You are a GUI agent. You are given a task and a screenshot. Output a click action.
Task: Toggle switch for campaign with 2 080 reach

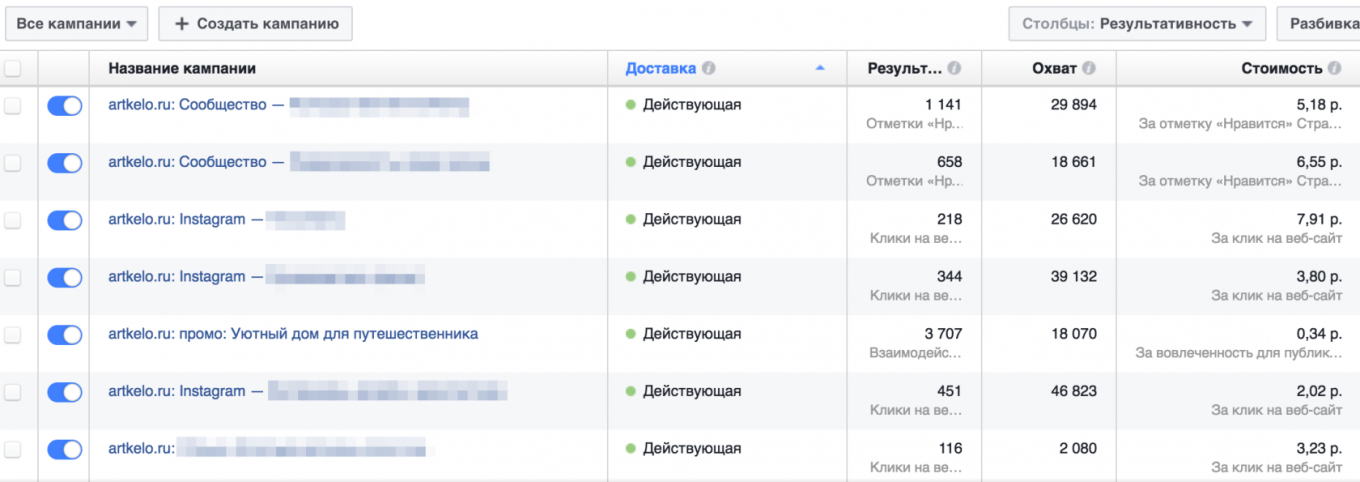click(65, 450)
